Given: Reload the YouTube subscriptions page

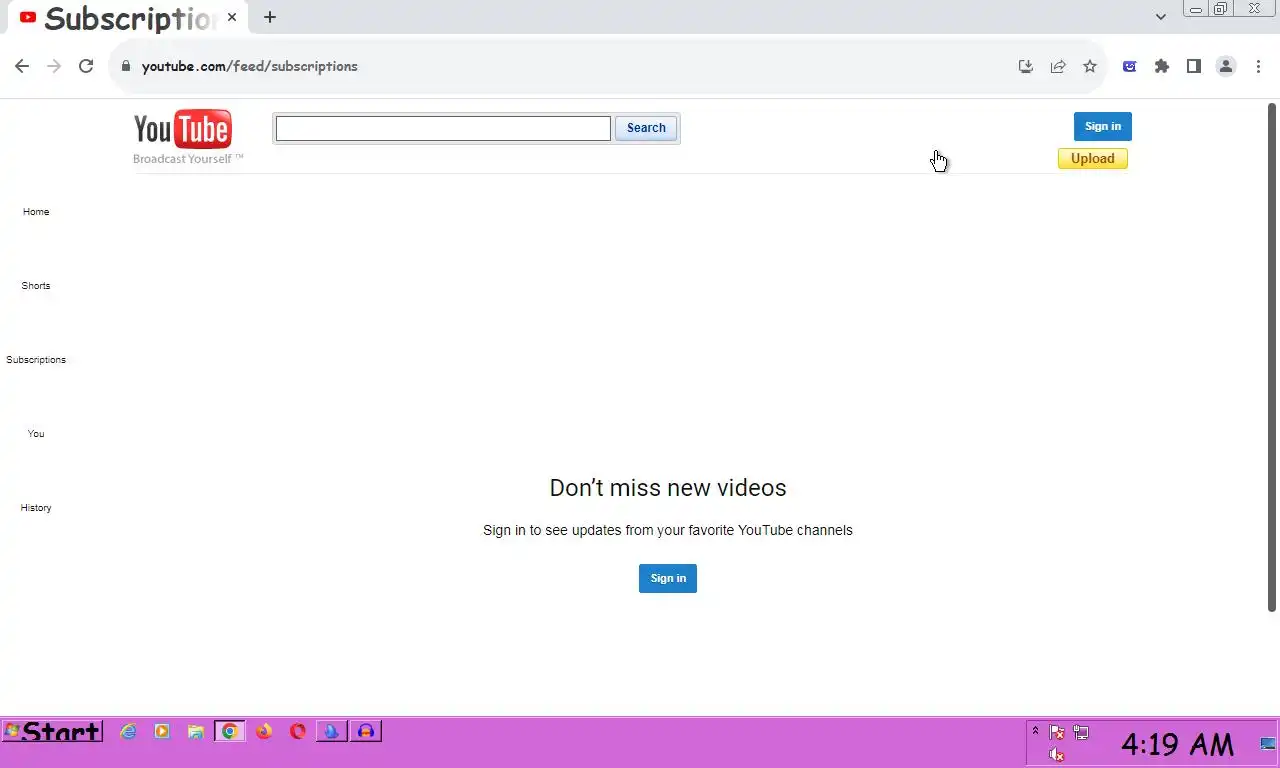Looking at the screenshot, I should tap(86, 66).
